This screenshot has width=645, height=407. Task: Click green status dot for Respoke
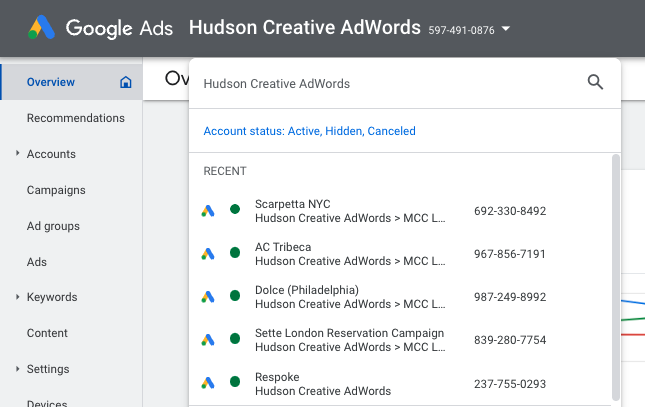pyautogui.click(x=235, y=381)
